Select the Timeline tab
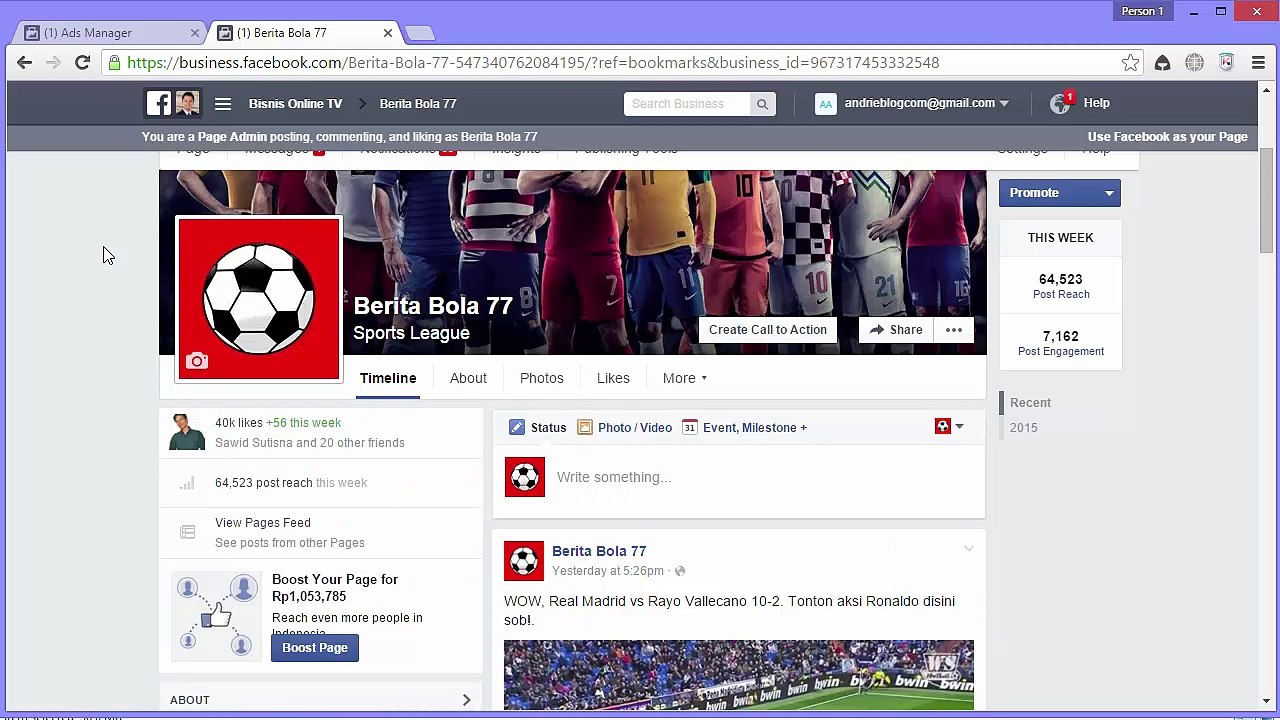Image resolution: width=1280 pixels, height=720 pixels. tap(388, 378)
